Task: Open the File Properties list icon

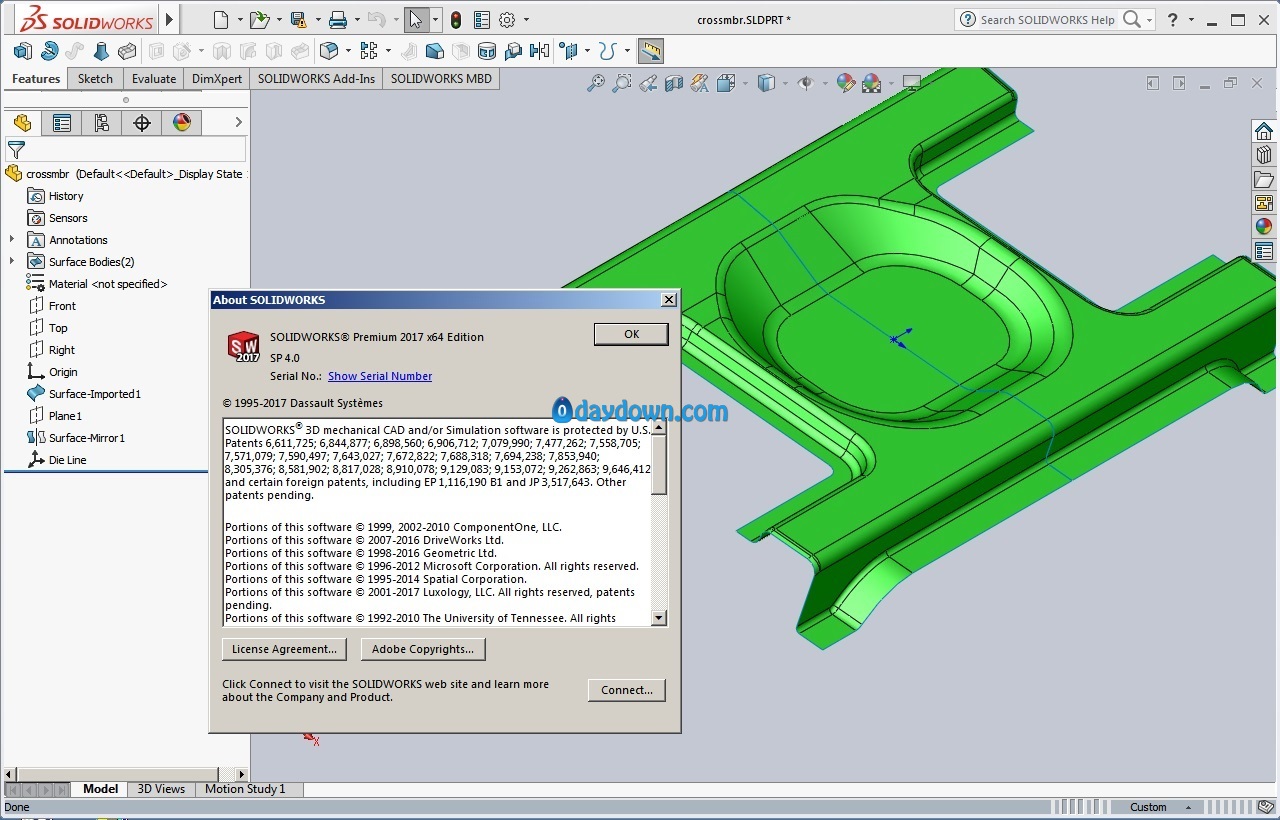Action: 482,19
